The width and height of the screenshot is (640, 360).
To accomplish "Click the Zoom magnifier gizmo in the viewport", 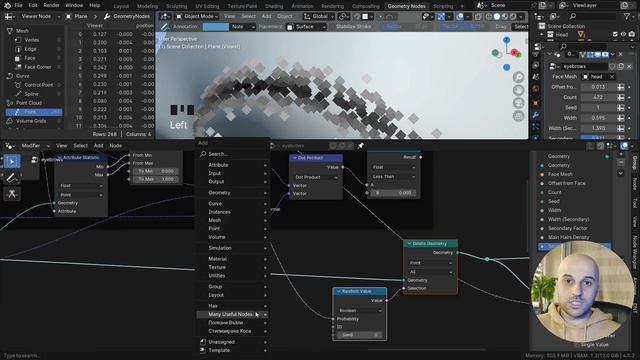I will (x=518, y=77).
